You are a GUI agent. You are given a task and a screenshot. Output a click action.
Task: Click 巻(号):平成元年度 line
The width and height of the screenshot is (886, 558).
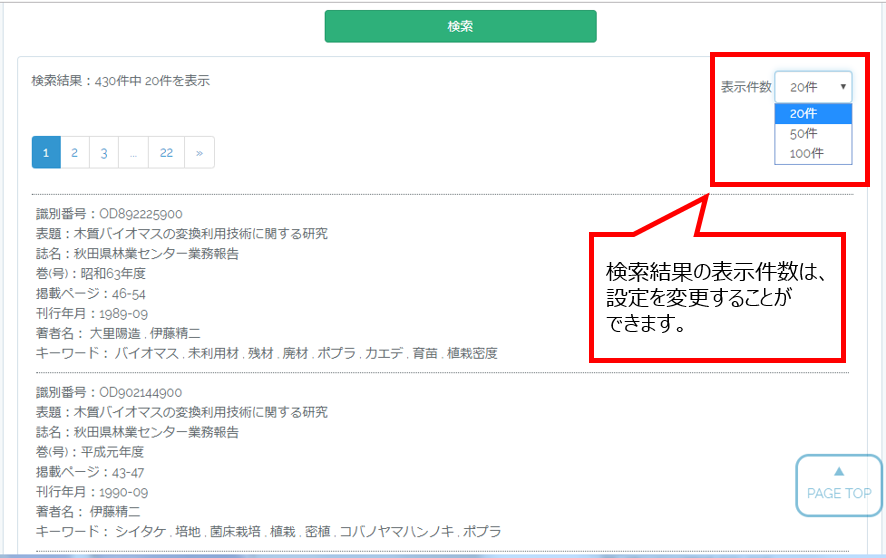click(90, 452)
